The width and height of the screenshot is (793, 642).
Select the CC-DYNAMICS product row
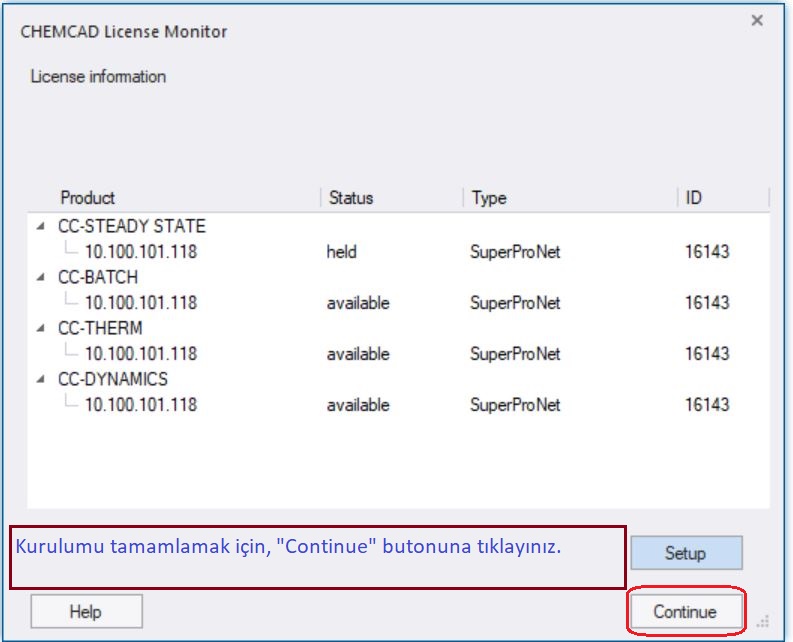(112, 379)
